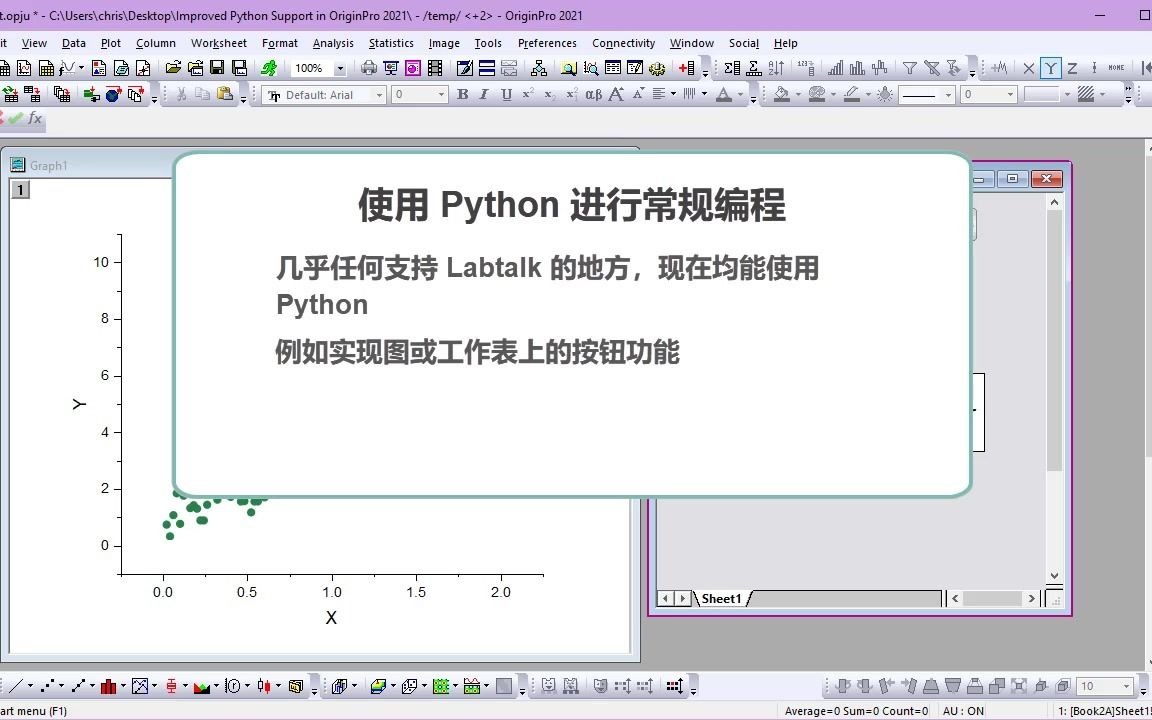The width and height of the screenshot is (1152, 720).
Task: Click the font color A swatch
Action: click(x=724, y=94)
